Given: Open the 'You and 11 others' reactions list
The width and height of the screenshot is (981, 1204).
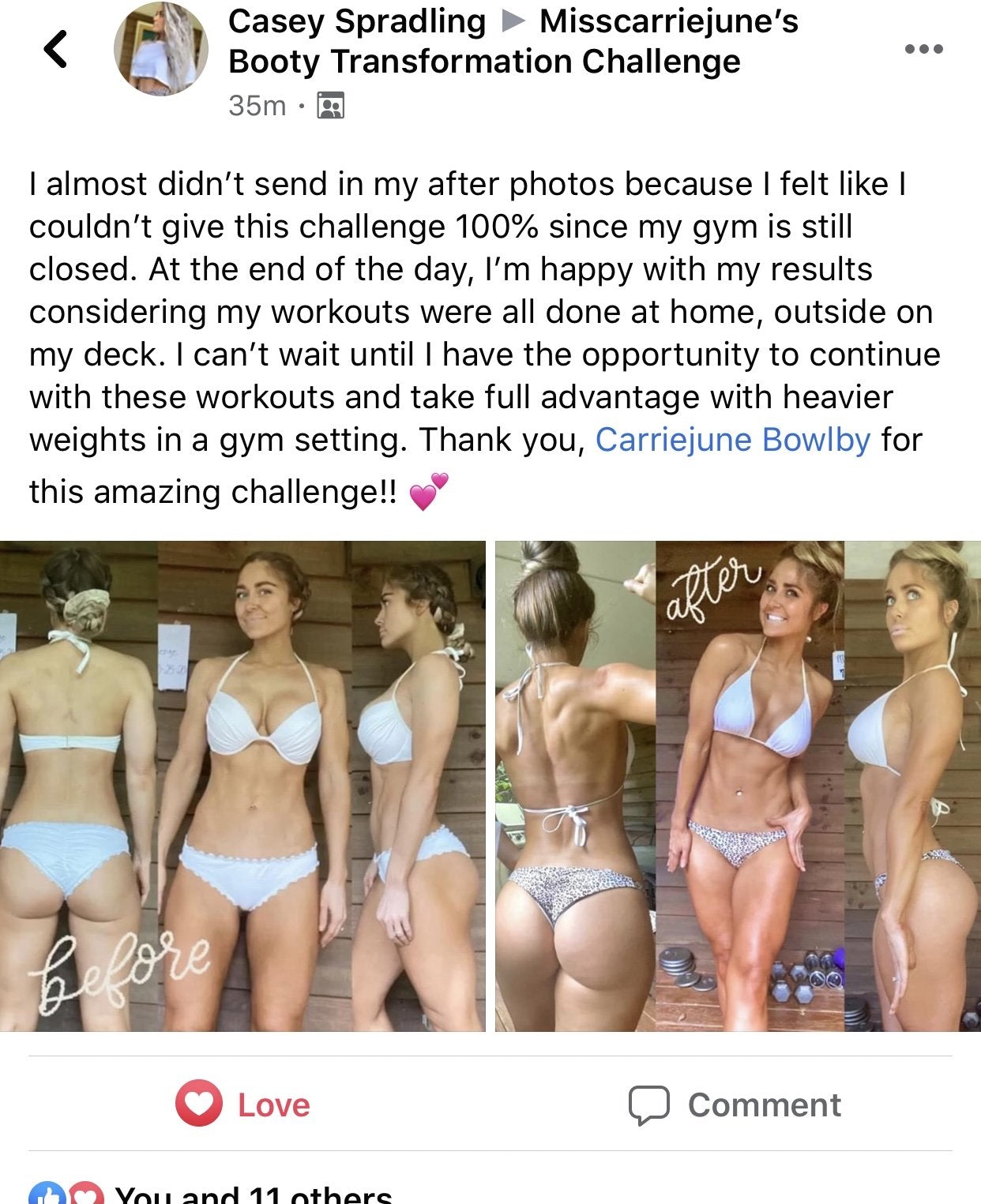Looking at the screenshot, I should point(253,1193).
